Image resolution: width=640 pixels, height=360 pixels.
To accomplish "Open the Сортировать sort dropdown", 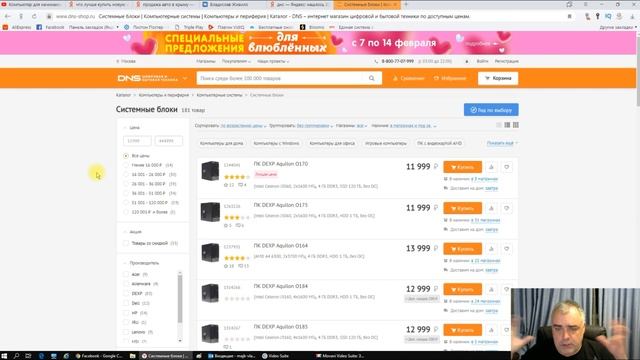I will [x=243, y=126].
